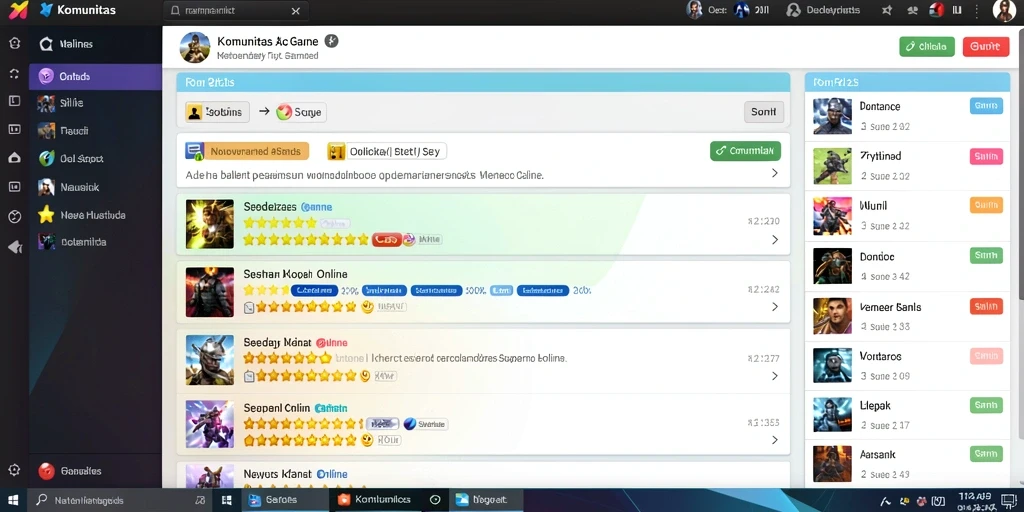1024x512 pixels.
Task: Click the Windows Start button
Action: [x=12, y=500]
